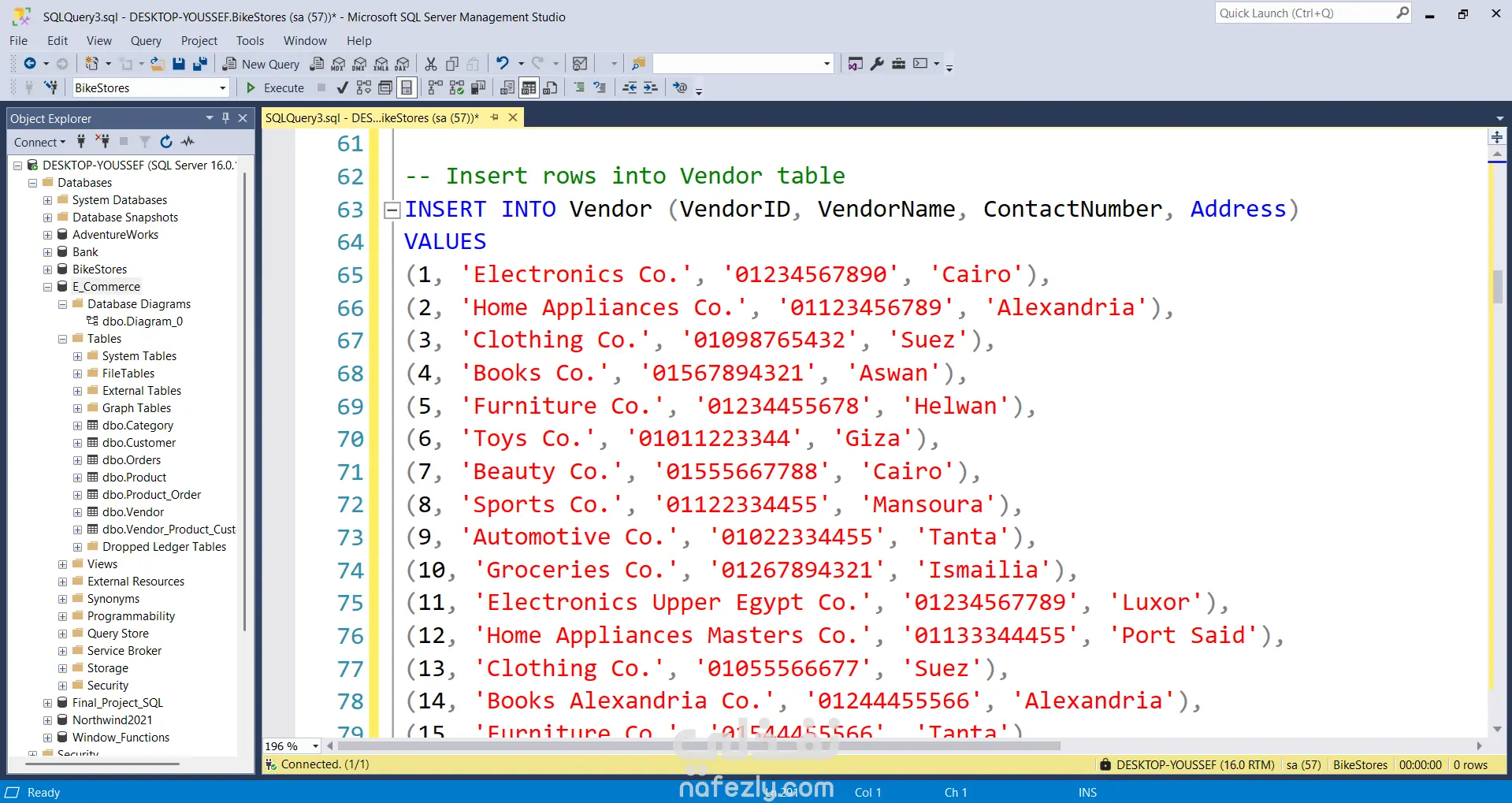Open the Window menu
Screen dimensions: 1512x803
coord(305,40)
